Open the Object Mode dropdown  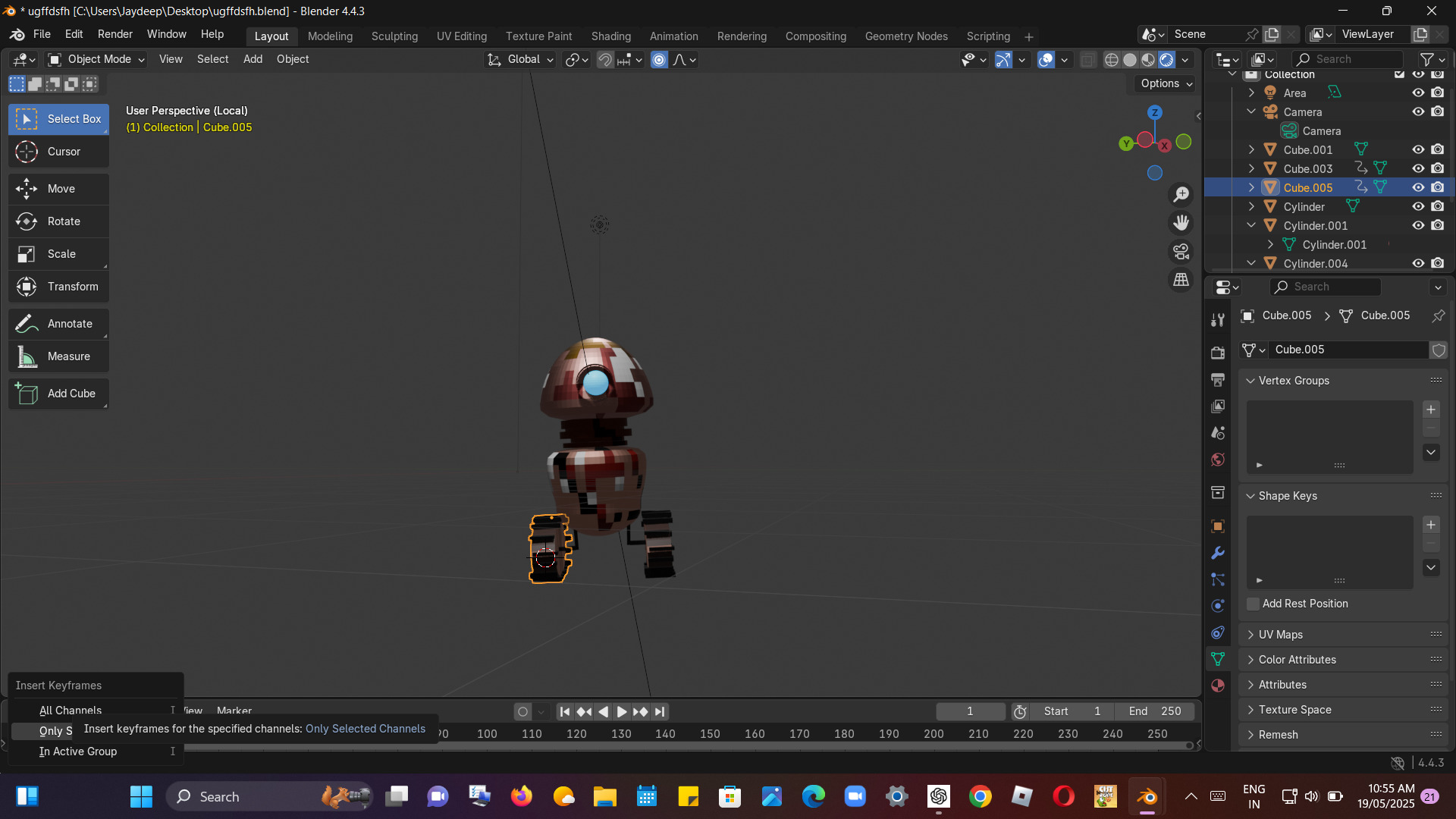tap(96, 59)
